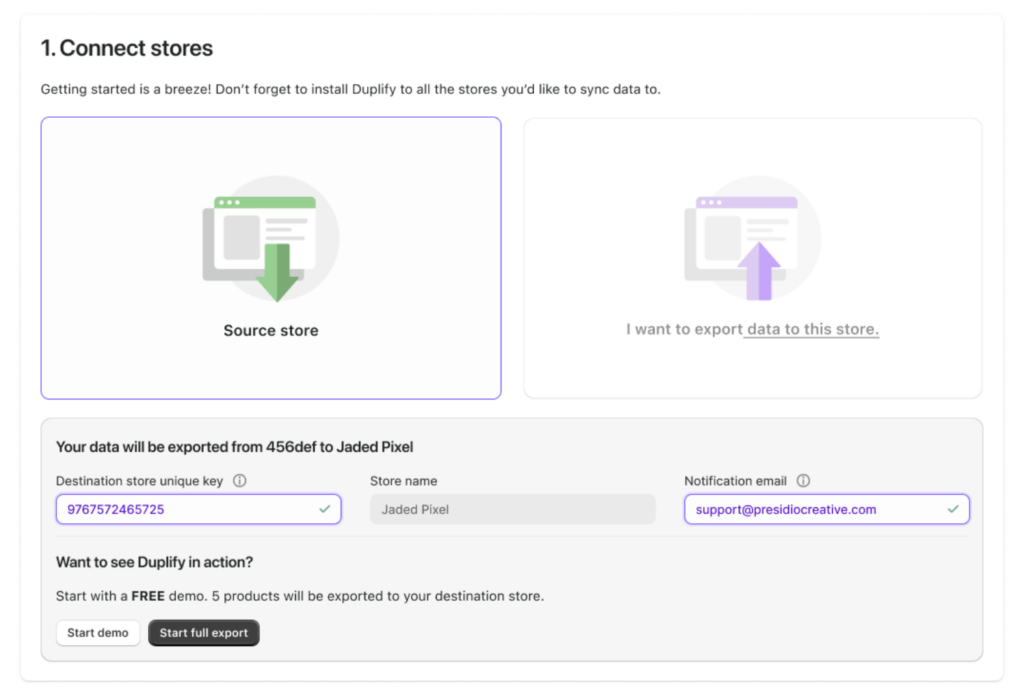1024x692 pixels.
Task: Click the Notification email input field
Action: pos(810,509)
